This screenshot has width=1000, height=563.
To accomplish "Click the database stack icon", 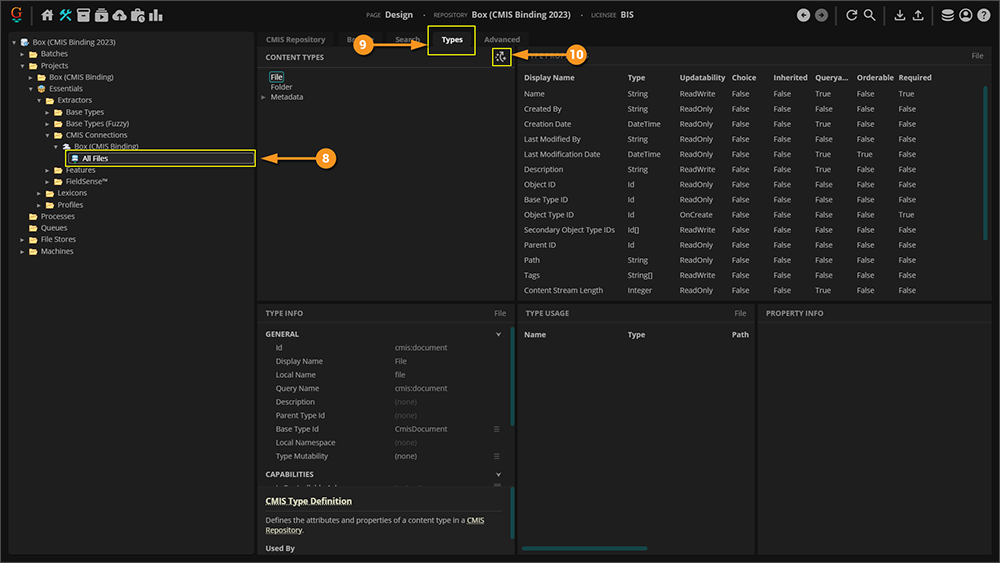I will (947, 15).
